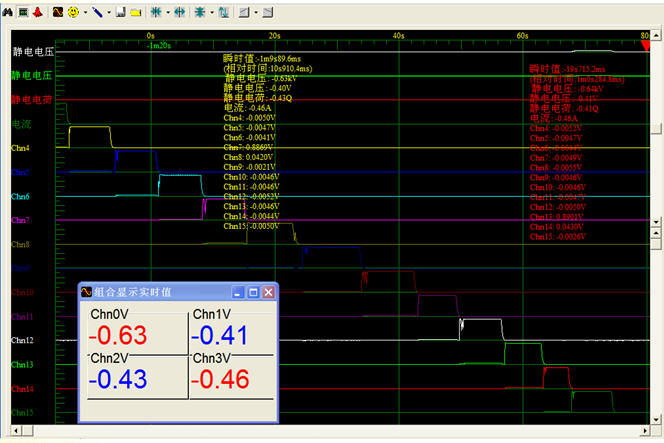Click the Chn1V value -0.41
This screenshot has width=664, height=443.
tap(220, 335)
